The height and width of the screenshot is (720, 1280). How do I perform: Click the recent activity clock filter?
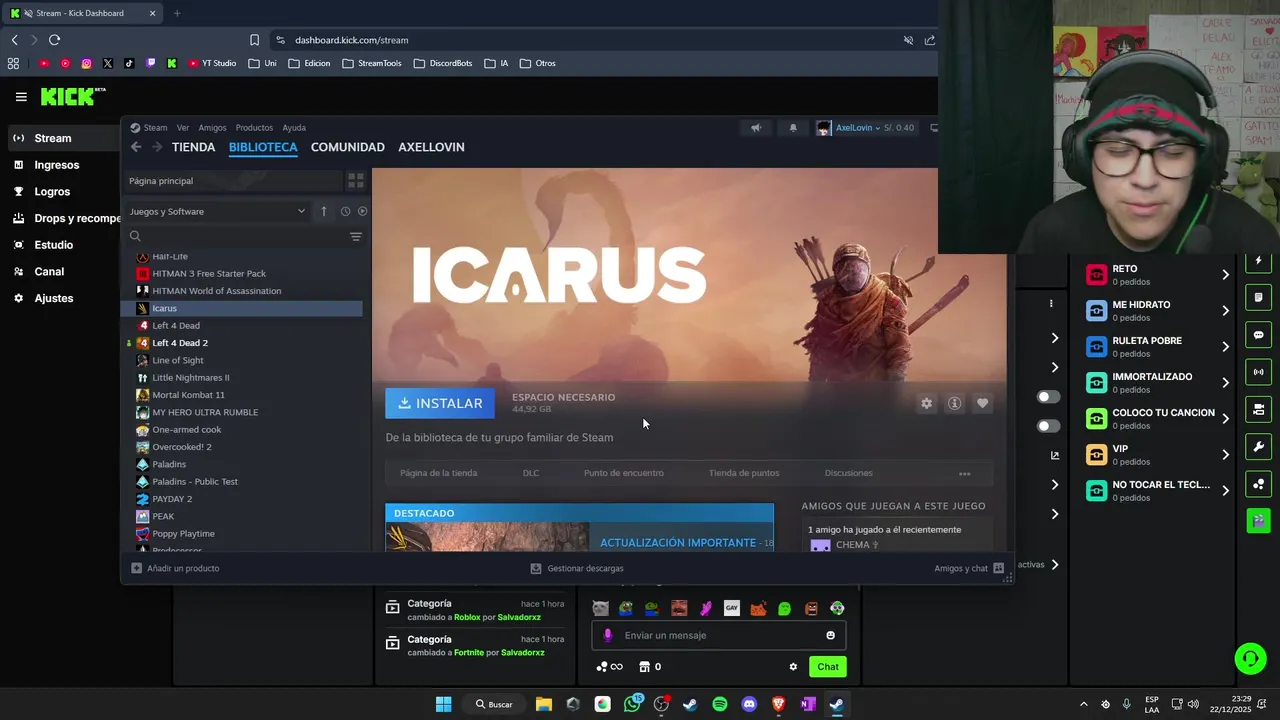pos(345,211)
